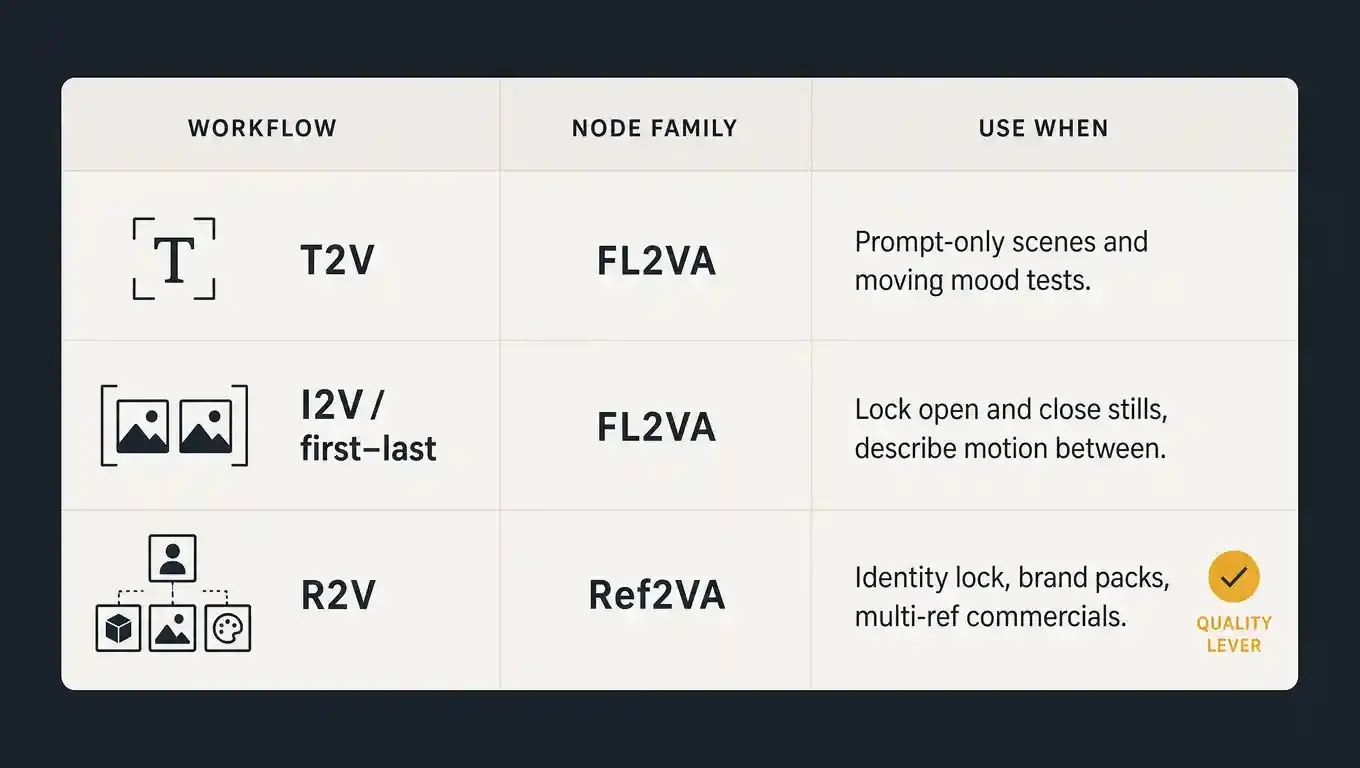Image resolution: width=1360 pixels, height=768 pixels.
Task: Click the landscape image reference icon
Action: (x=173, y=628)
